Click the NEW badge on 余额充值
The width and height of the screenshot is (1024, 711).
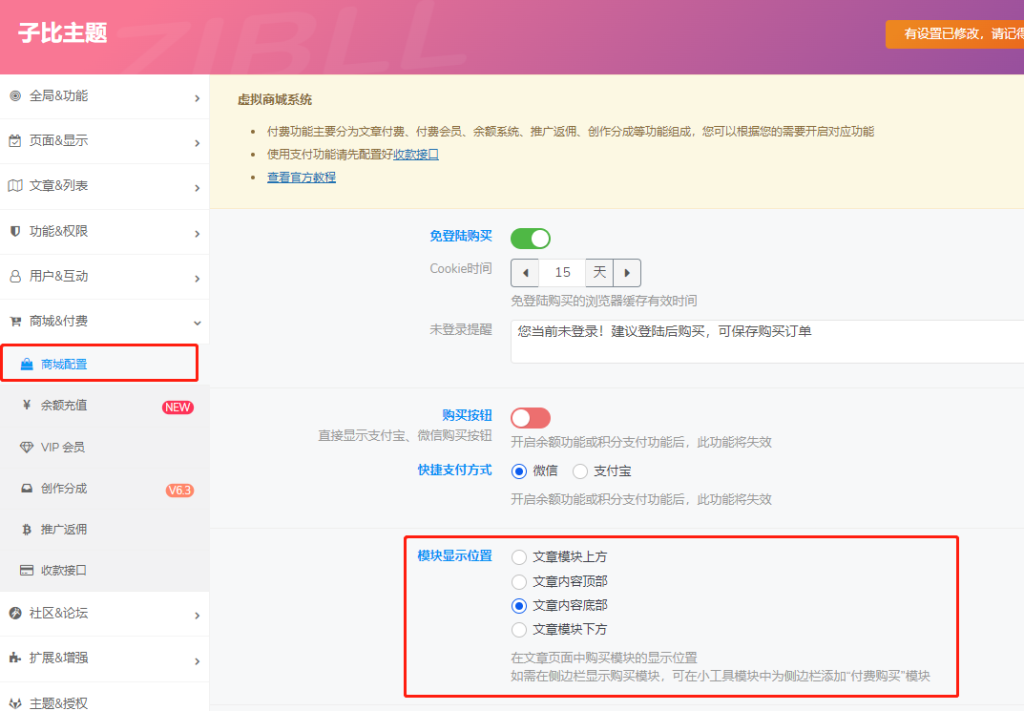[178, 407]
